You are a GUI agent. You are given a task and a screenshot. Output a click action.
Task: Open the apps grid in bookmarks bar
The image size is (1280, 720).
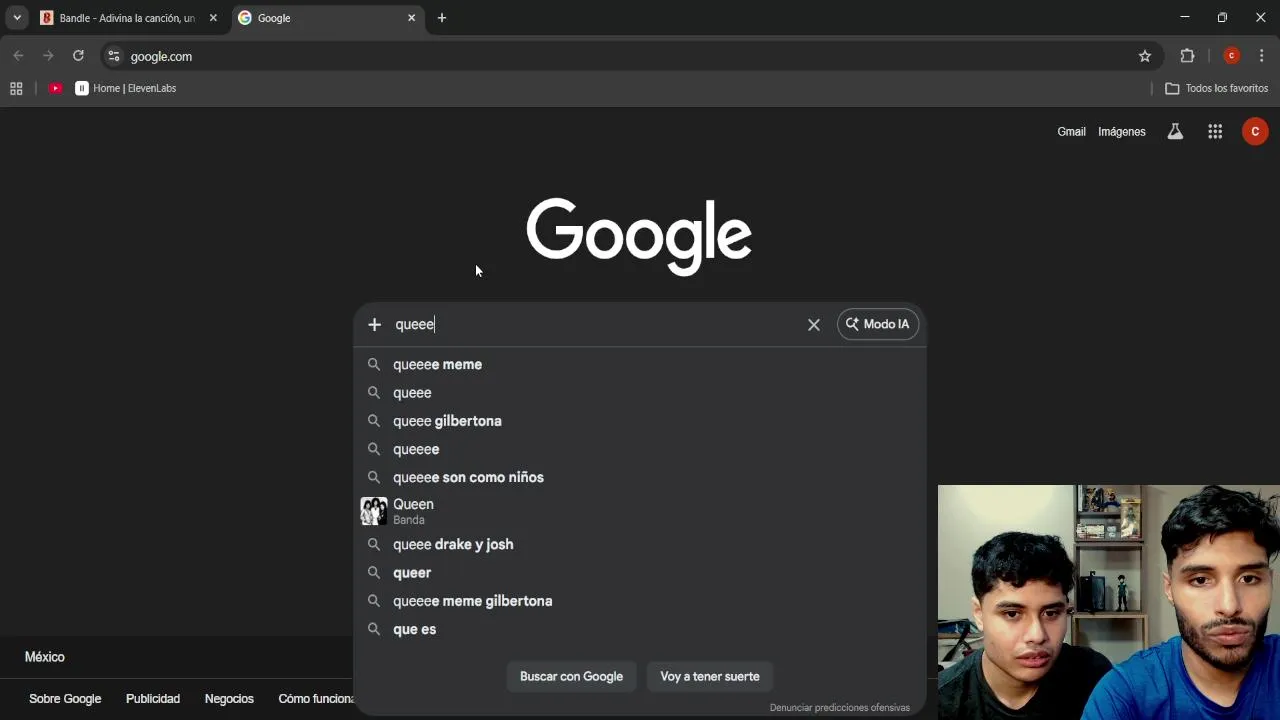click(16, 88)
